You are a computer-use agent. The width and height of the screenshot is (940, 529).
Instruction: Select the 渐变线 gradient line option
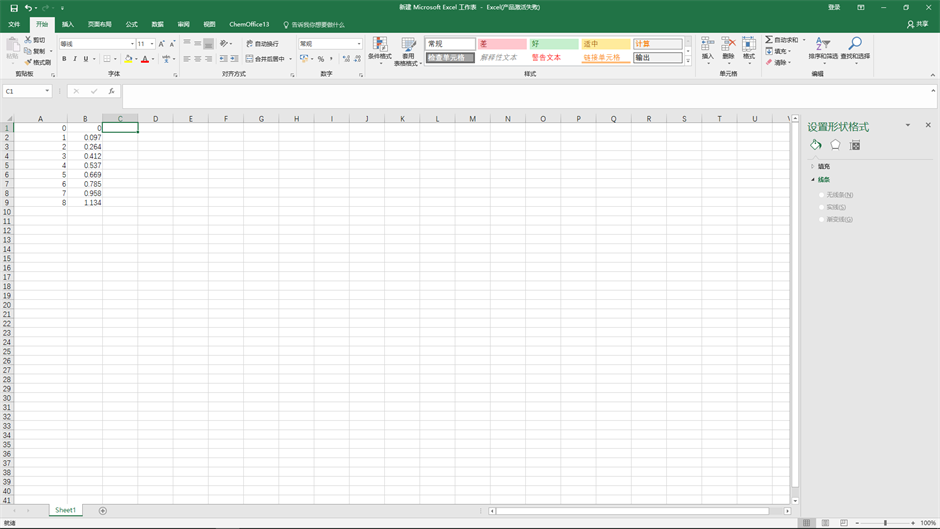click(x=822, y=219)
